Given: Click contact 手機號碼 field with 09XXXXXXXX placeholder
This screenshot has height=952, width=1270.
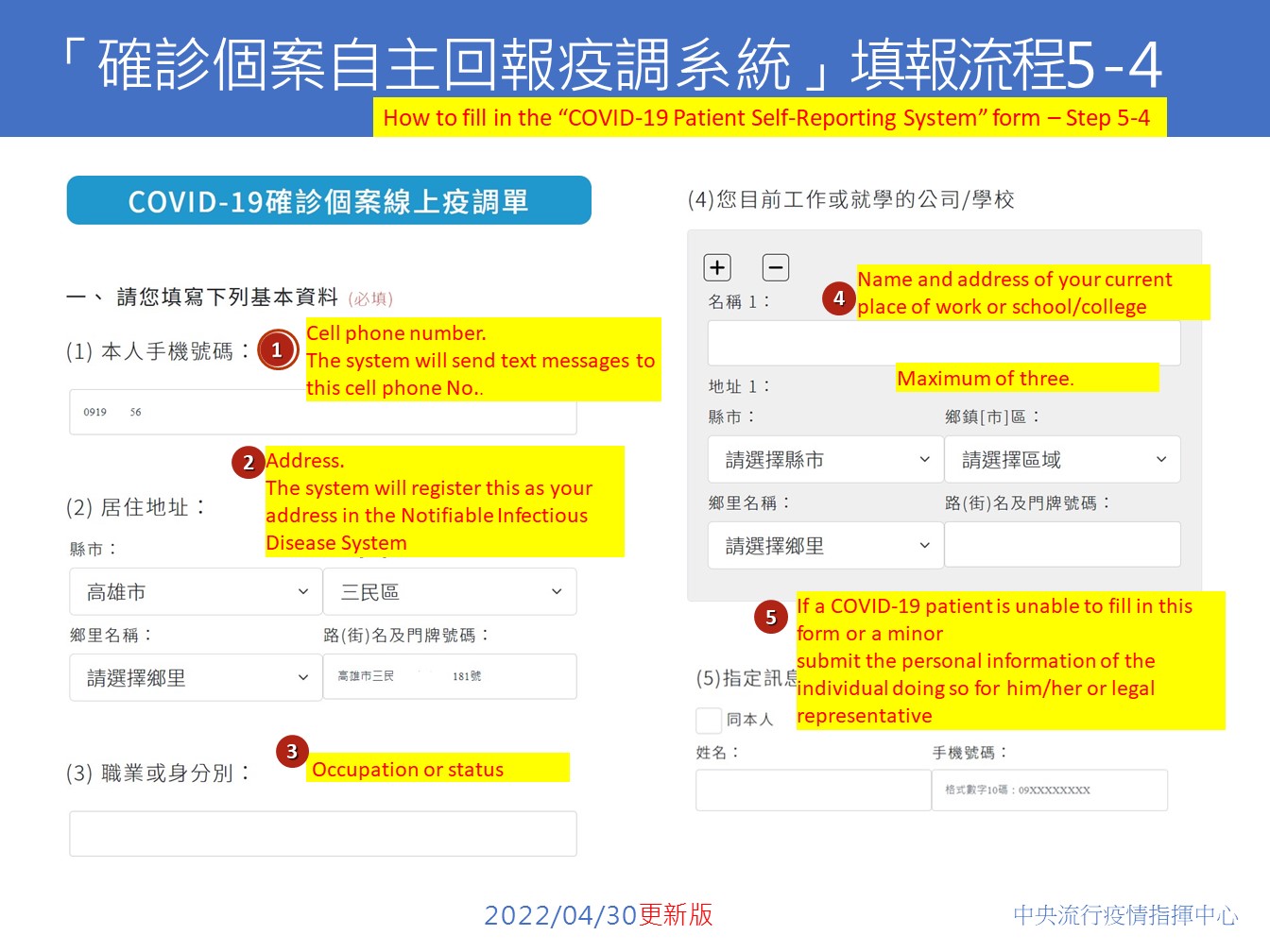Looking at the screenshot, I should [x=1049, y=790].
